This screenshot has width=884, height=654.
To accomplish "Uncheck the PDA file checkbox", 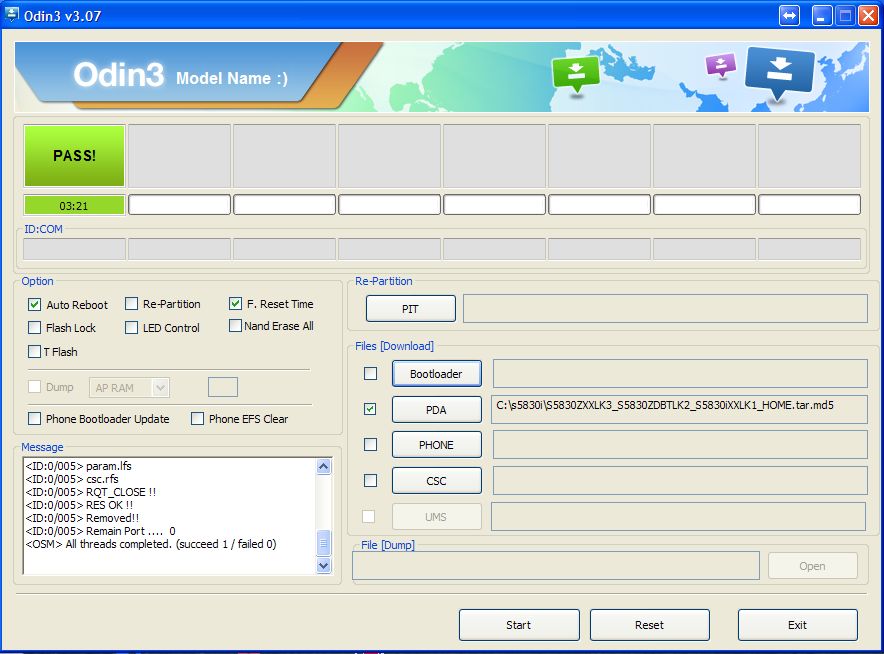I will pyautogui.click(x=370, y=409).
